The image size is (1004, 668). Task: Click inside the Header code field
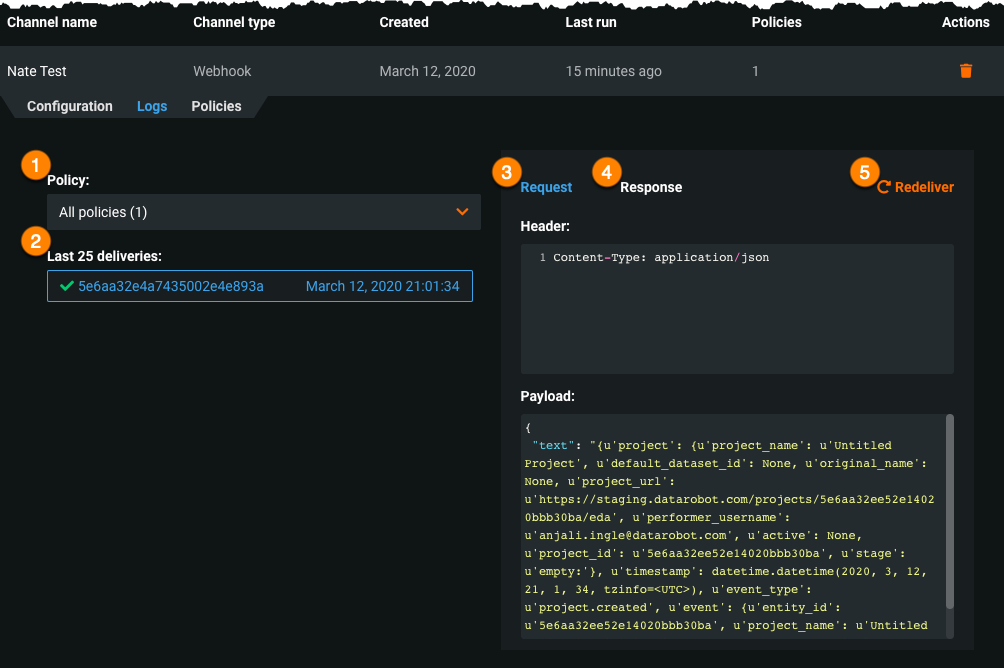click(x=737, y=310)
